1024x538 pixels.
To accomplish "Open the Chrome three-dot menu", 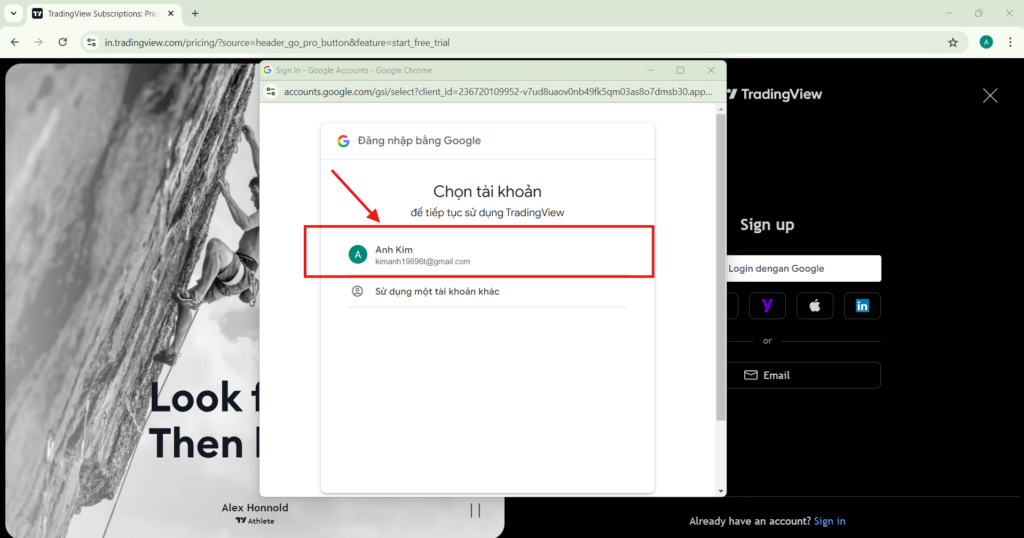I will point(1010,42).
